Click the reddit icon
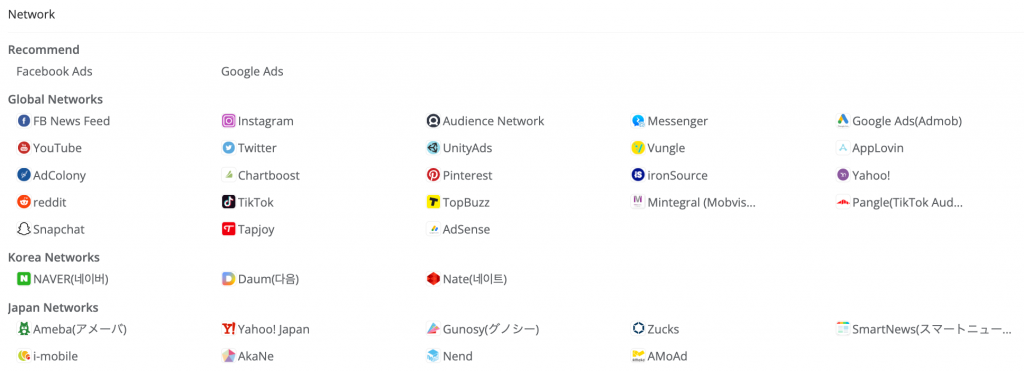The width and height of the screenshot is (1024, 371). (x=24, y=202)
